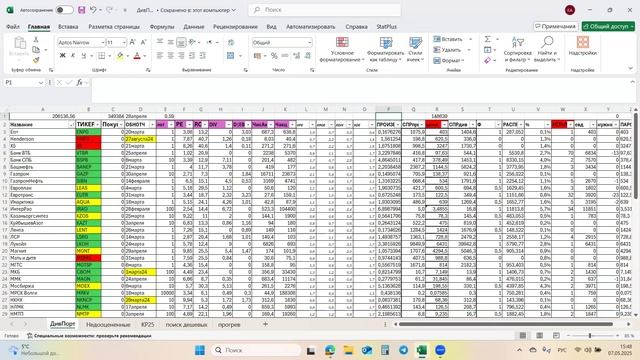Insert AutoSum sigma function
The width and height of the screenshot is (640, 360).
tap(487, 39)
